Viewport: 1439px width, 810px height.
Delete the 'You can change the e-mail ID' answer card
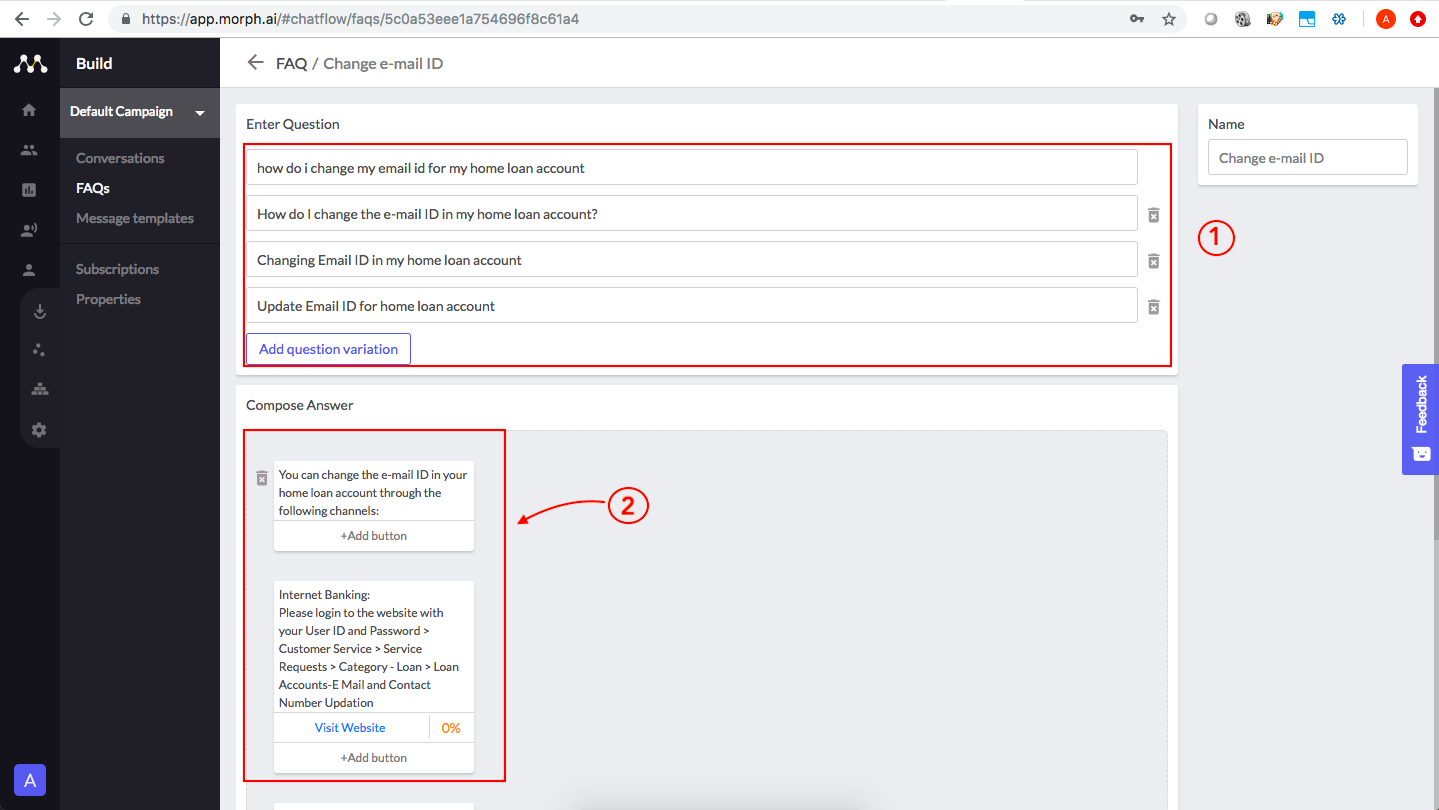(x=262, y=478)
